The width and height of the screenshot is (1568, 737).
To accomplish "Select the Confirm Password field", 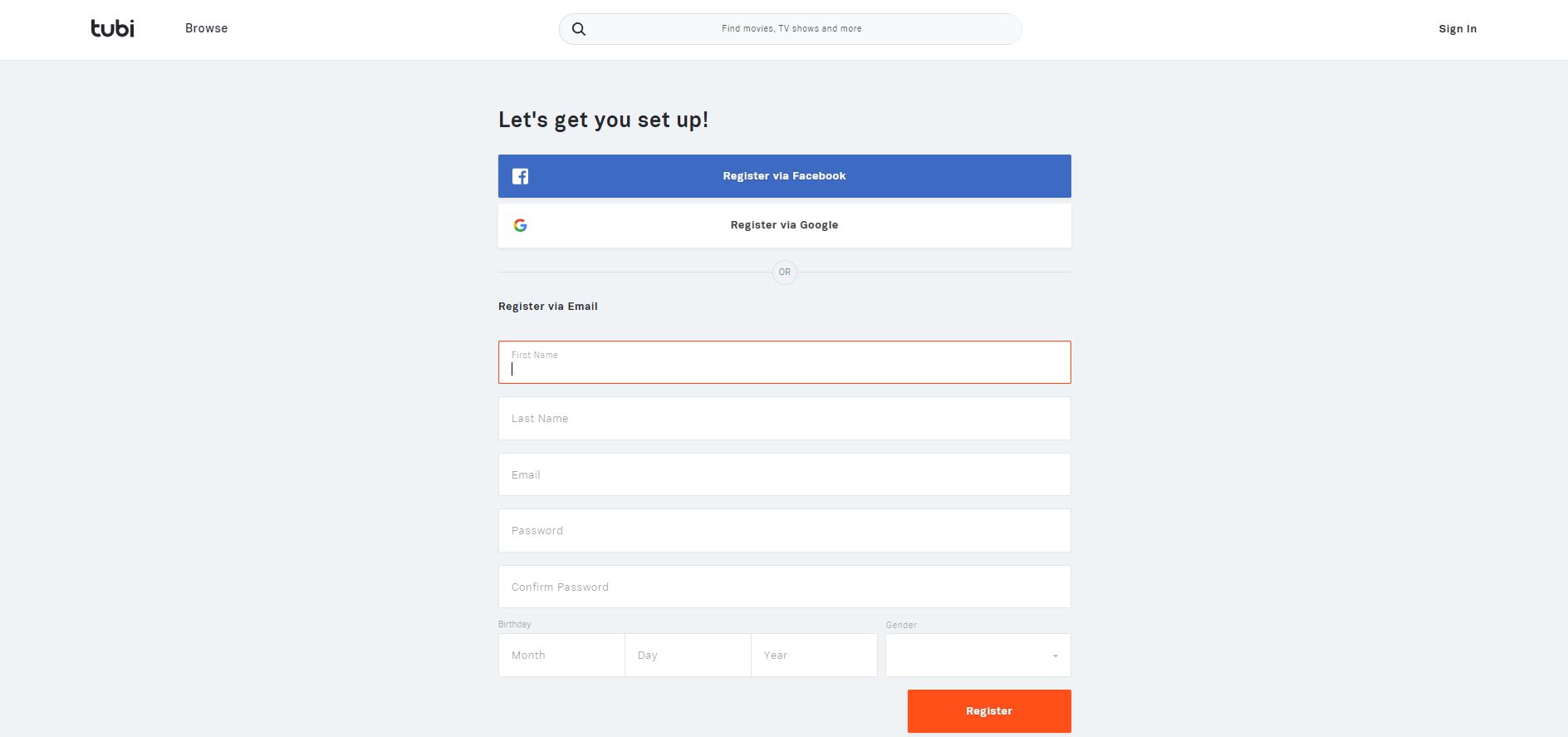I will 785,587.
